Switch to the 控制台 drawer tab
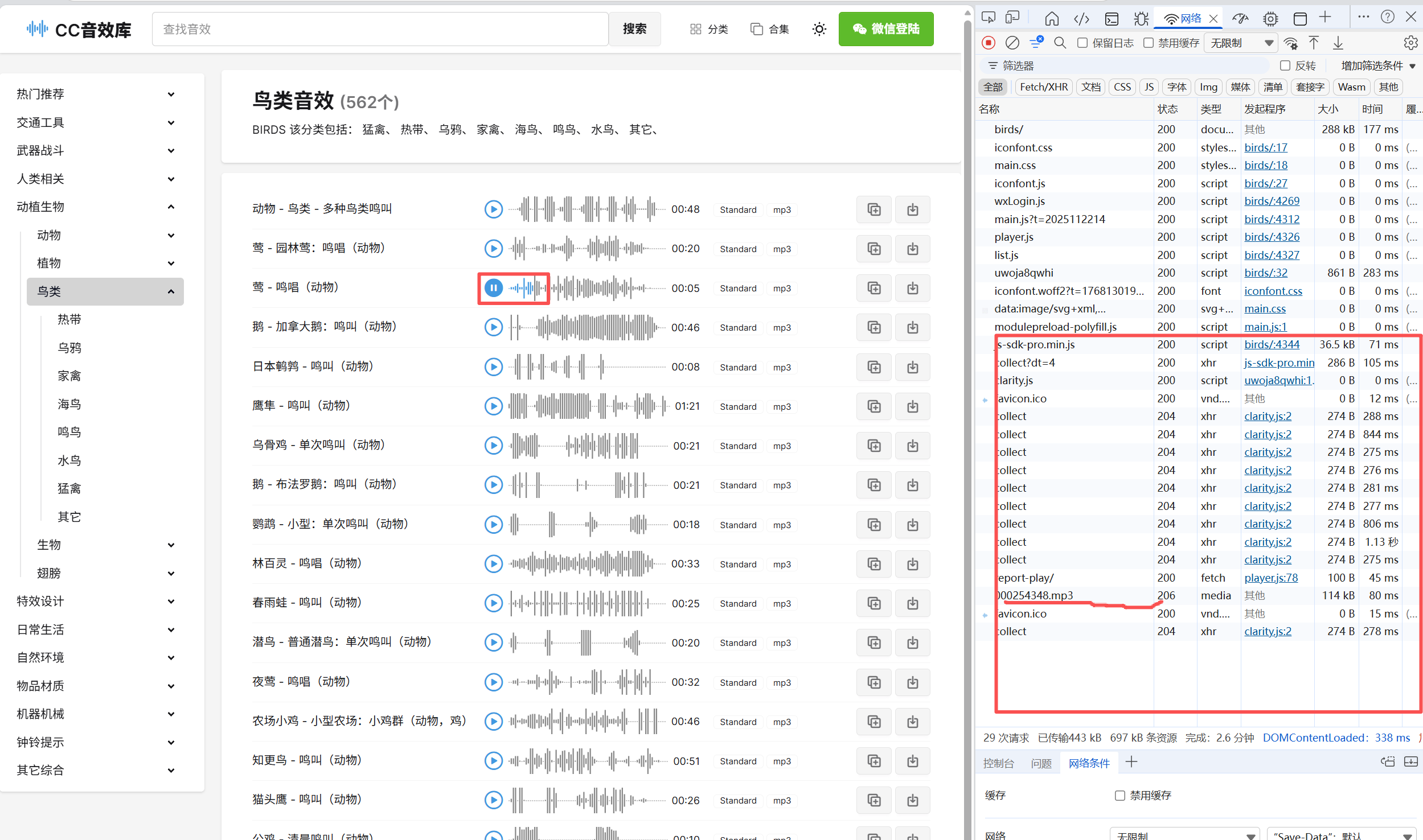Viewport: 1423px width, 840px height. 998,763
